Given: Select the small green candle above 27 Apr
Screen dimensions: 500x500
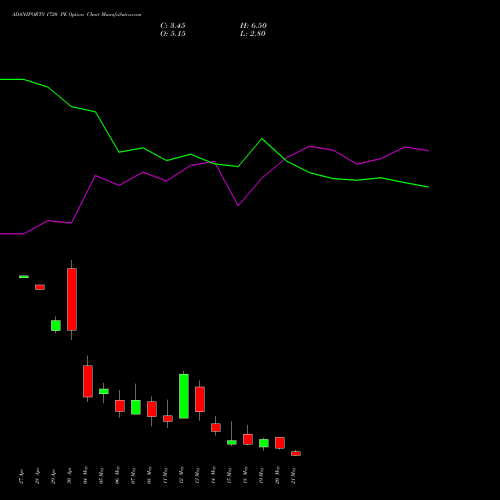Looking at the screenshot, I should pos(24,277).
